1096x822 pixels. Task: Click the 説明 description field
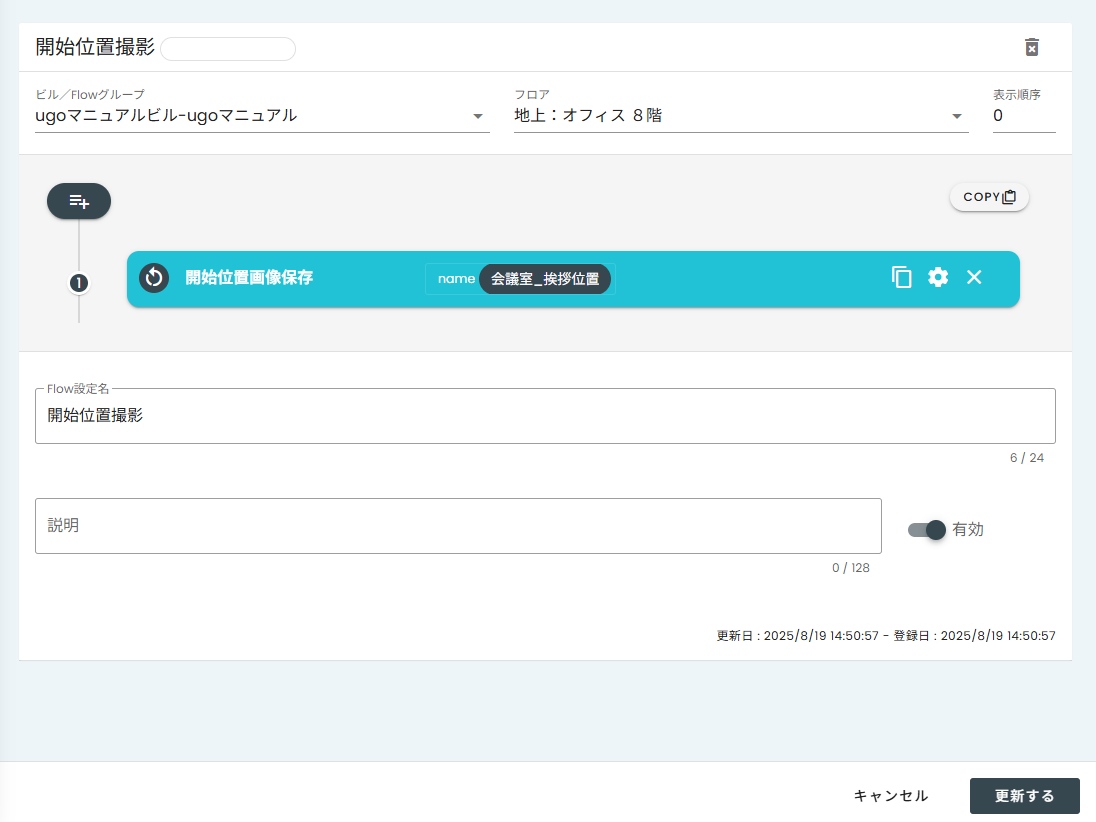point(458,526)
